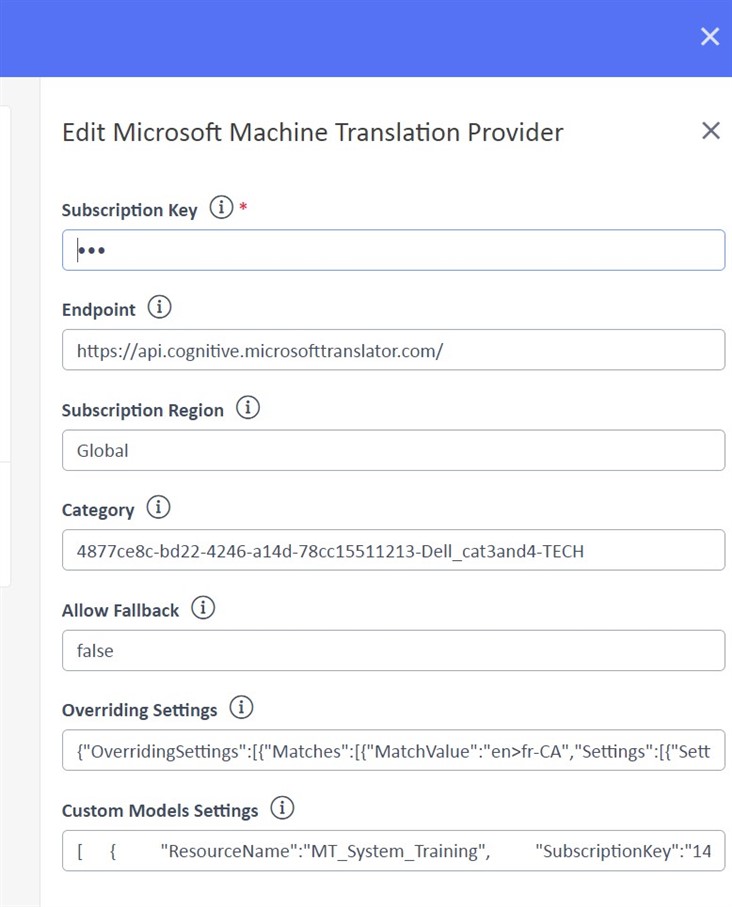Open the Allow Fallback info tooltip
The height and width of the screenshot is (907, 732).
click(x=202, y=608)
